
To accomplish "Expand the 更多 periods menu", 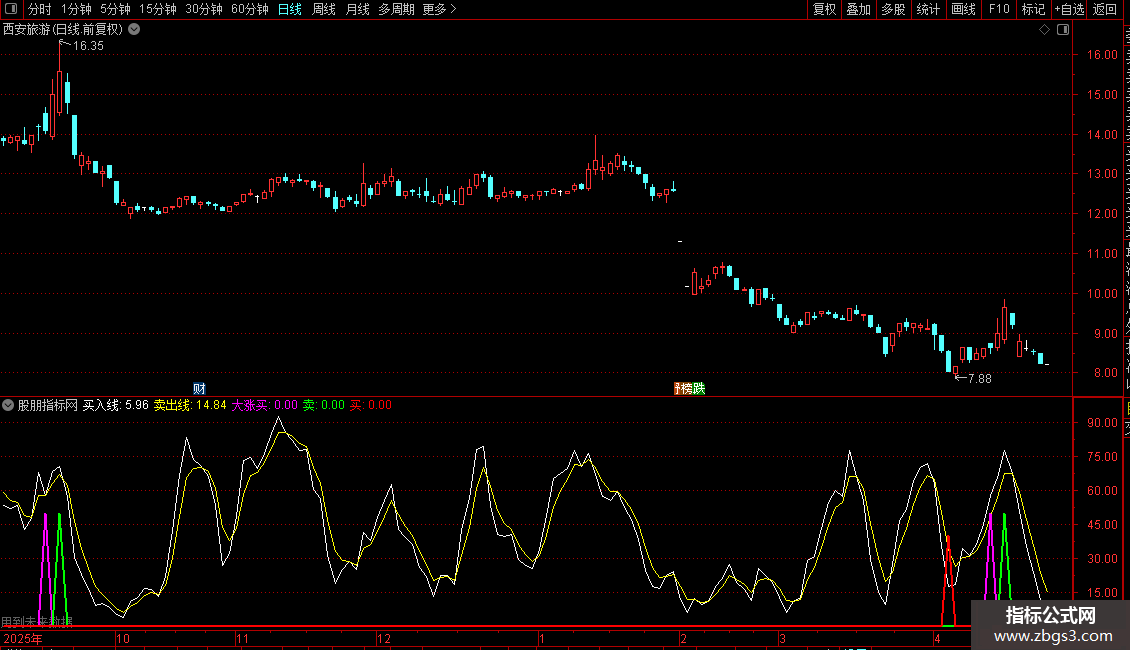I will (x=439, y=9).
